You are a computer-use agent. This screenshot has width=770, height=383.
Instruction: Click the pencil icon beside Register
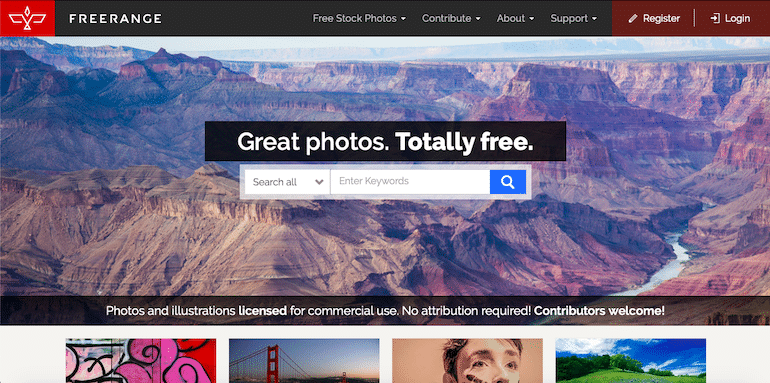pos(633,19)
